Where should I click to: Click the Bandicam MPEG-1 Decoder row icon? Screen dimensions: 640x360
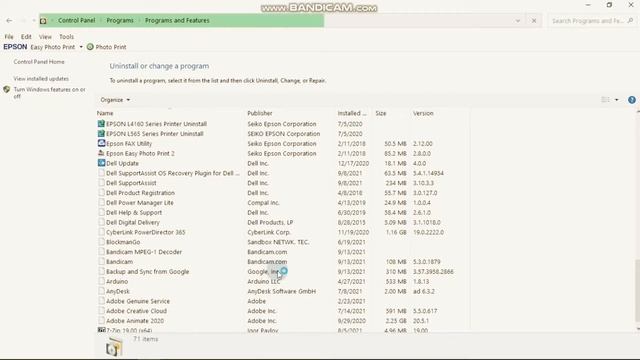click(101, 251)
